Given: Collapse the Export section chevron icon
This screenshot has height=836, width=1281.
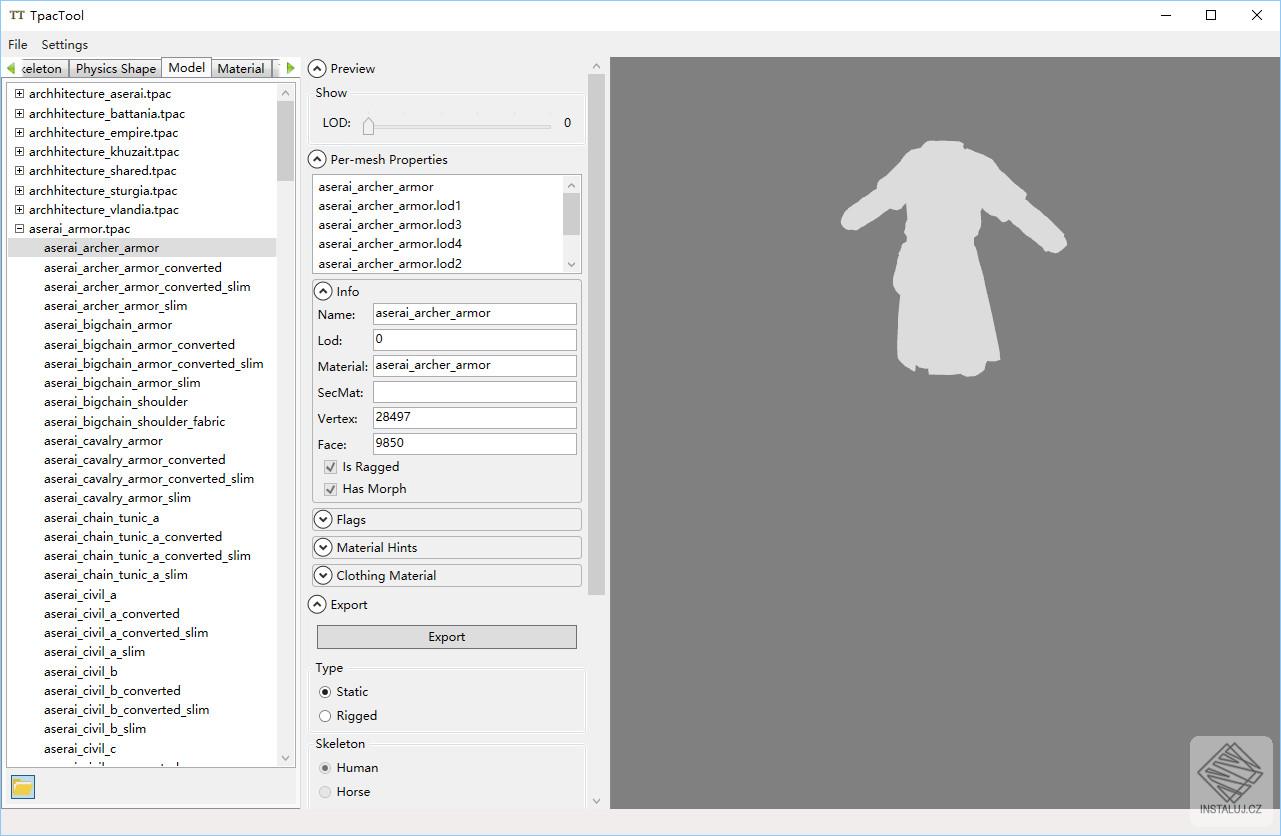Looking at the screenshot, I should 317,605.
